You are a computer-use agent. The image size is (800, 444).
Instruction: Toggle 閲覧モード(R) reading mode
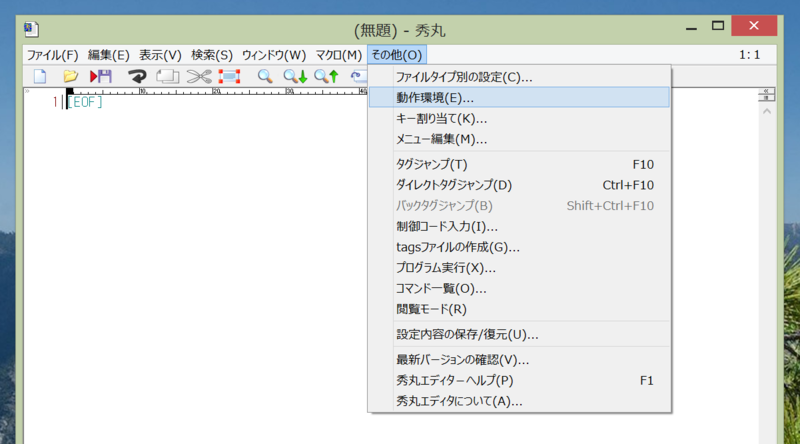click(519, 309)
